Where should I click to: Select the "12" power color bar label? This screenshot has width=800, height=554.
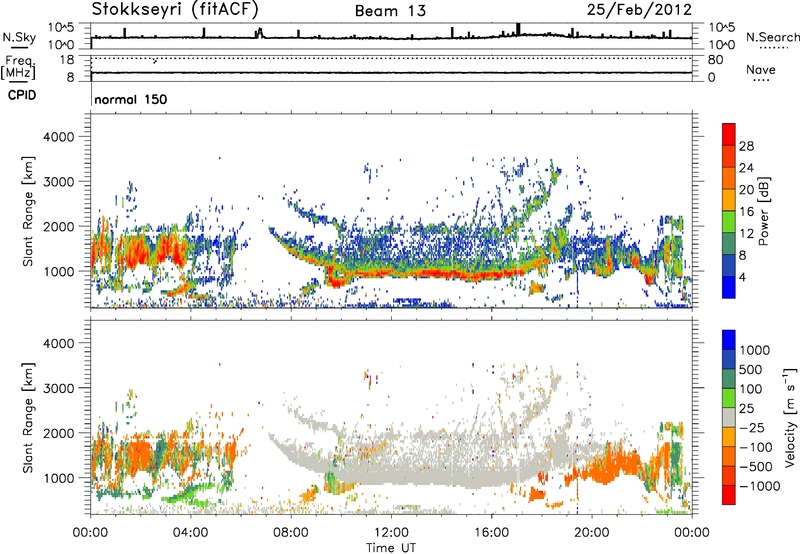[x=746, y=234]
